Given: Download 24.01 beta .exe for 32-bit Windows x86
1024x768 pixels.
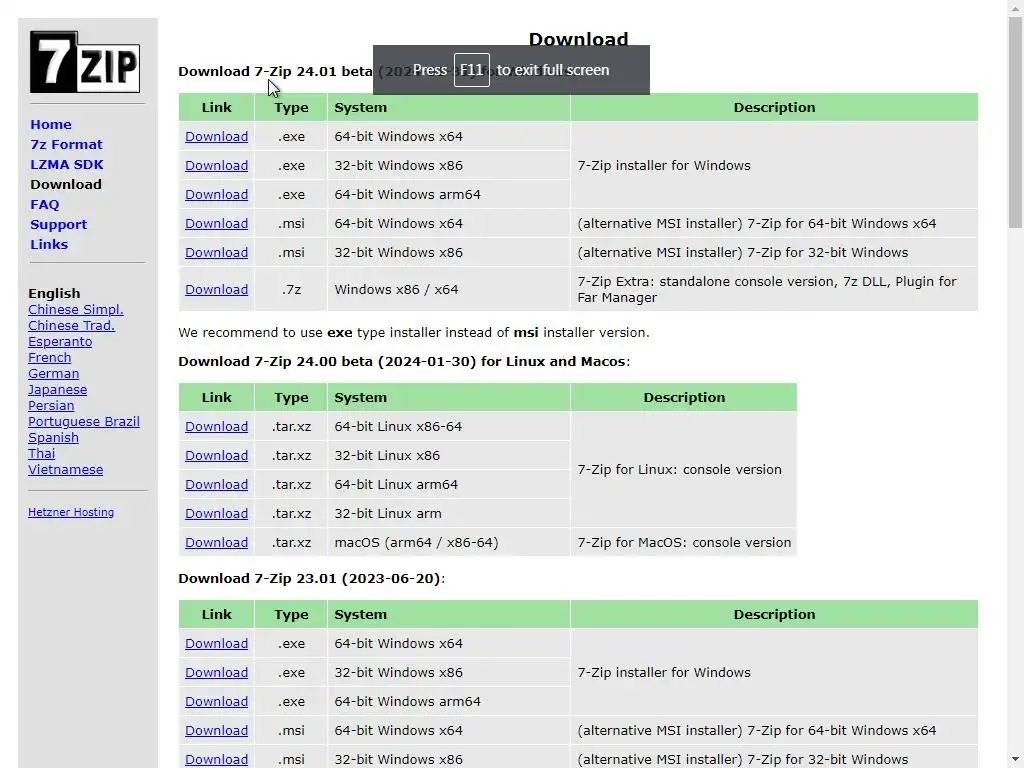Looking at the screenshot, I should (216, 165).
